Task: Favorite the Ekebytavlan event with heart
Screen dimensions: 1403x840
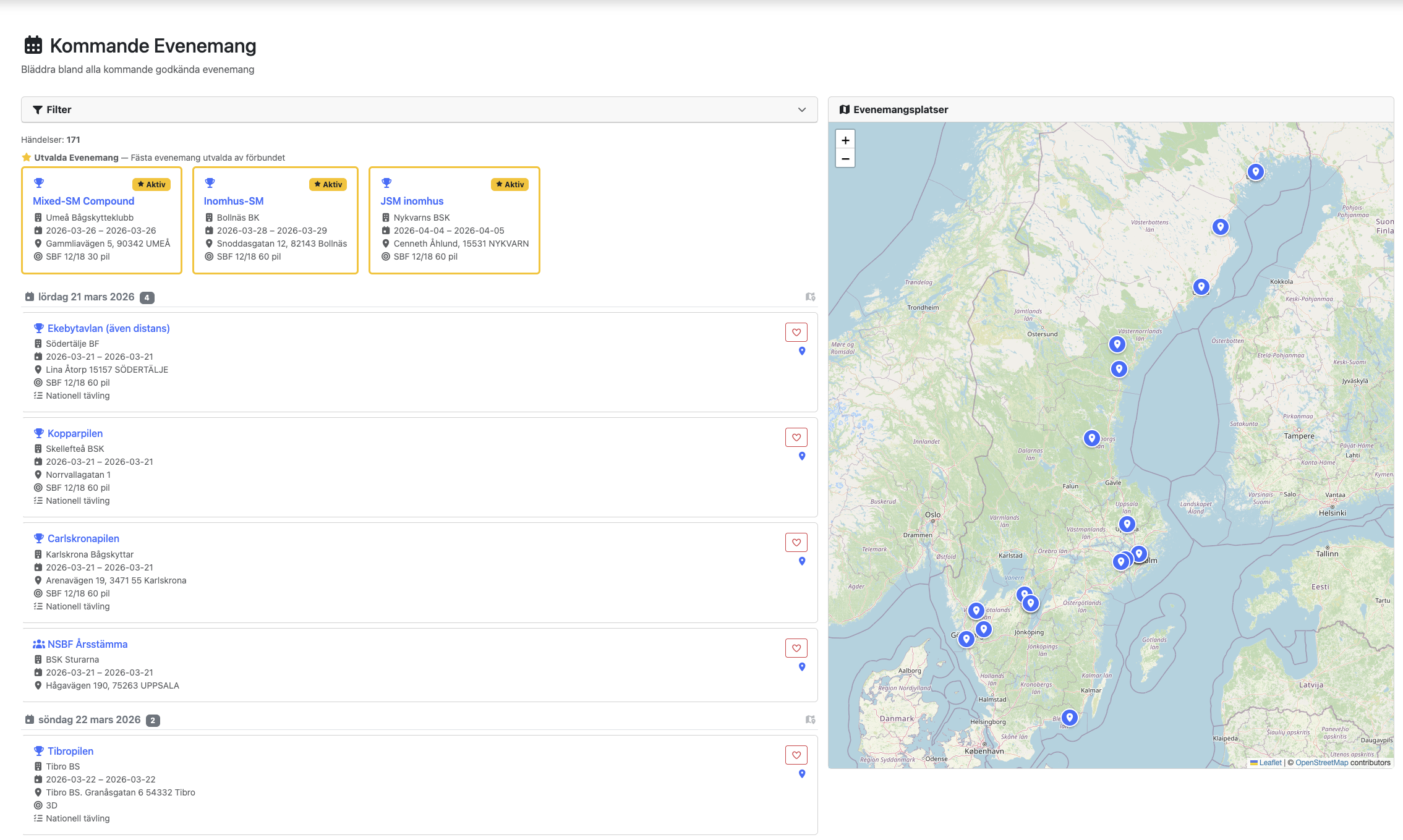Action: [796, 333]
